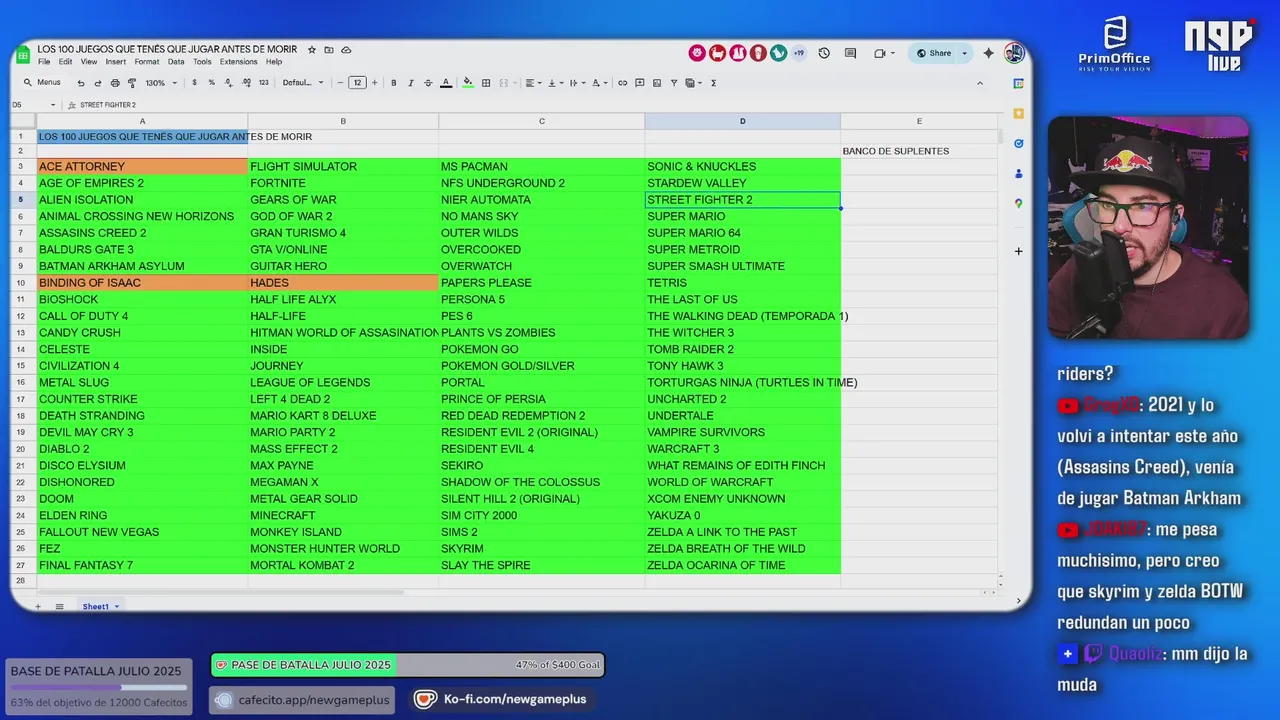The image size is (1280, 720).
Task: Print the spreadsheet using the printer icon
Action: pyautogui.click(x=115, y=83)
